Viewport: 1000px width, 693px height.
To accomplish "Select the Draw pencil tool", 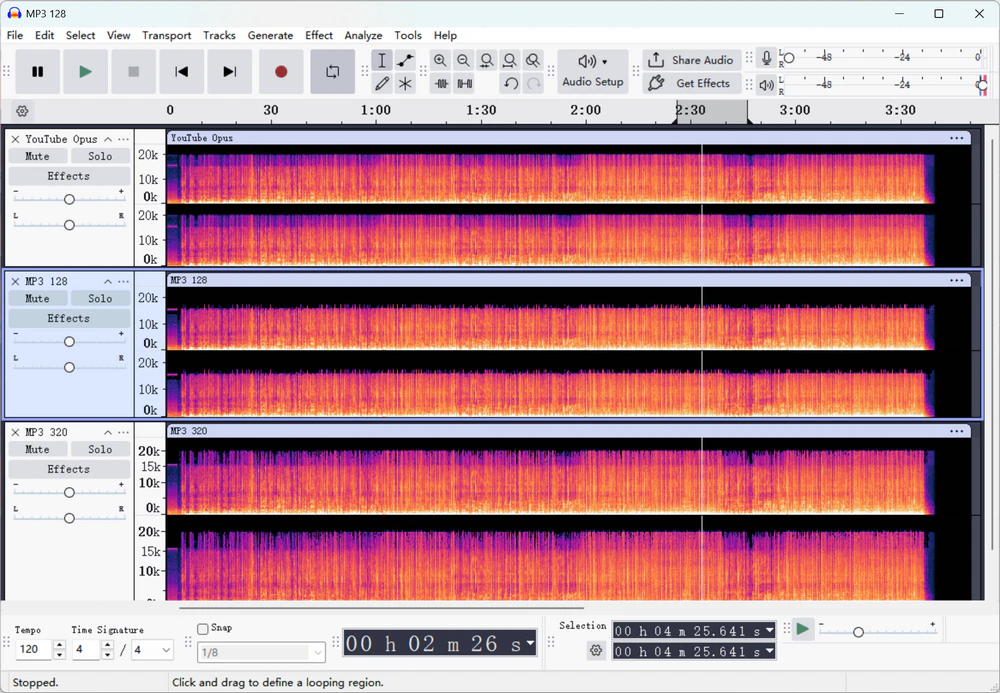I will coord(382,84).
